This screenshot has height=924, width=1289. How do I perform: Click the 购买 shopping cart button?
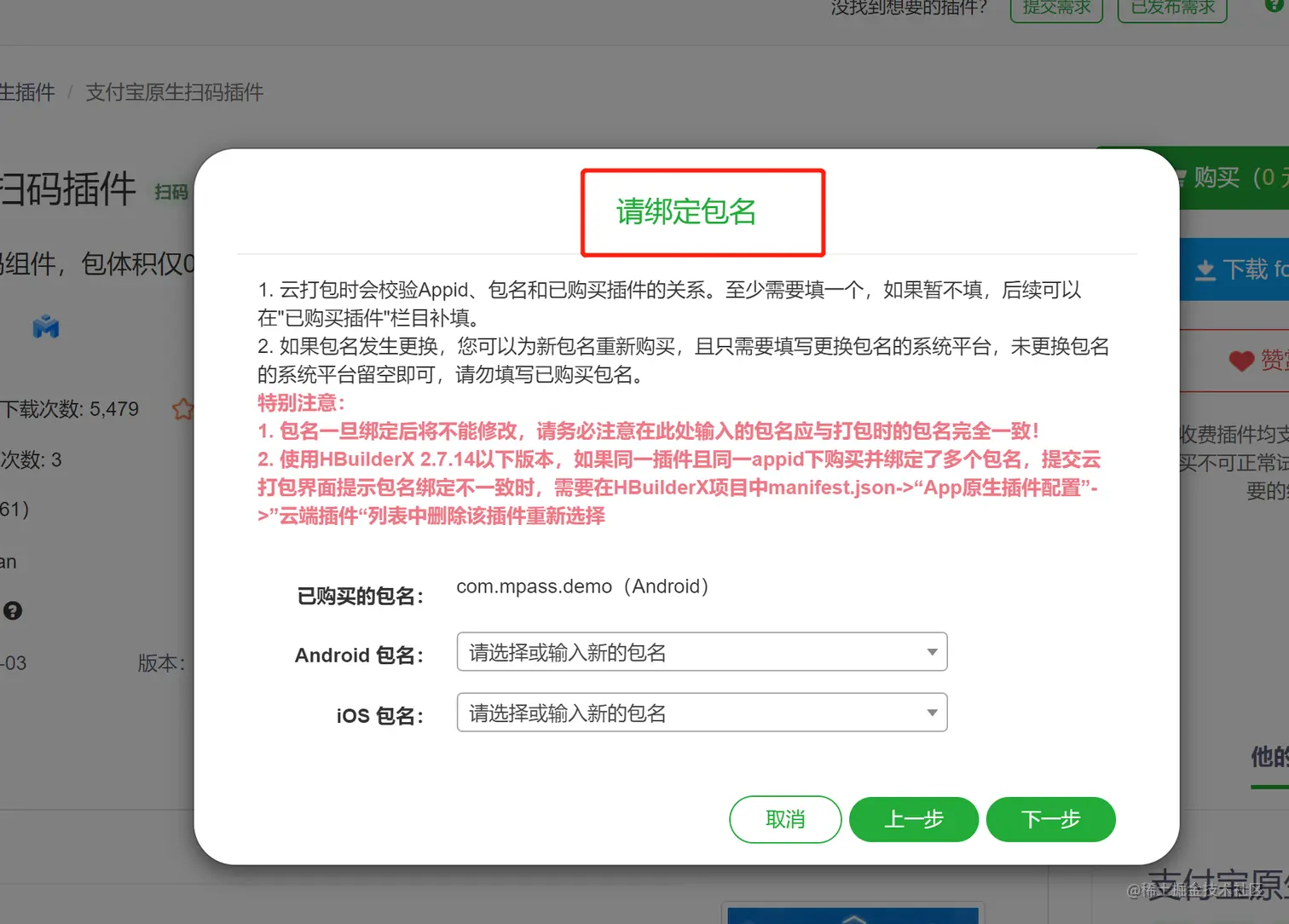pyautogui.click(x=1234, y=177)
